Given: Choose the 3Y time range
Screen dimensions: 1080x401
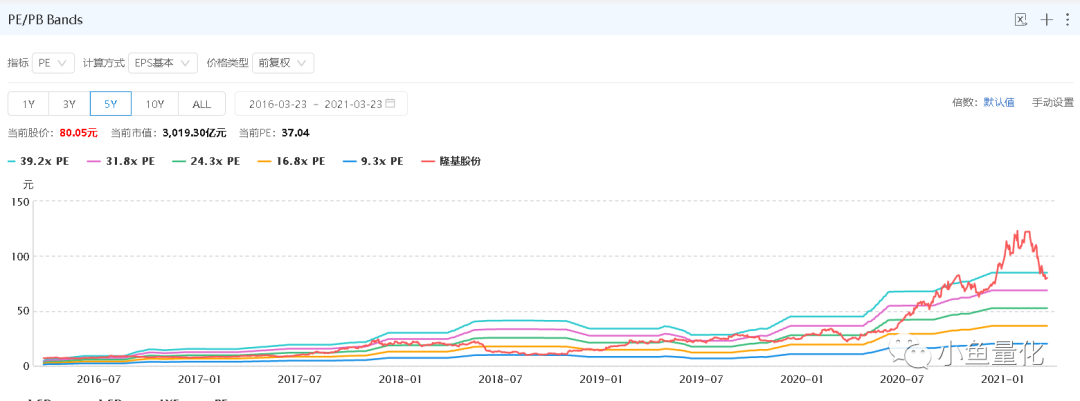Looking at the screenshot, I should (70, 104).
